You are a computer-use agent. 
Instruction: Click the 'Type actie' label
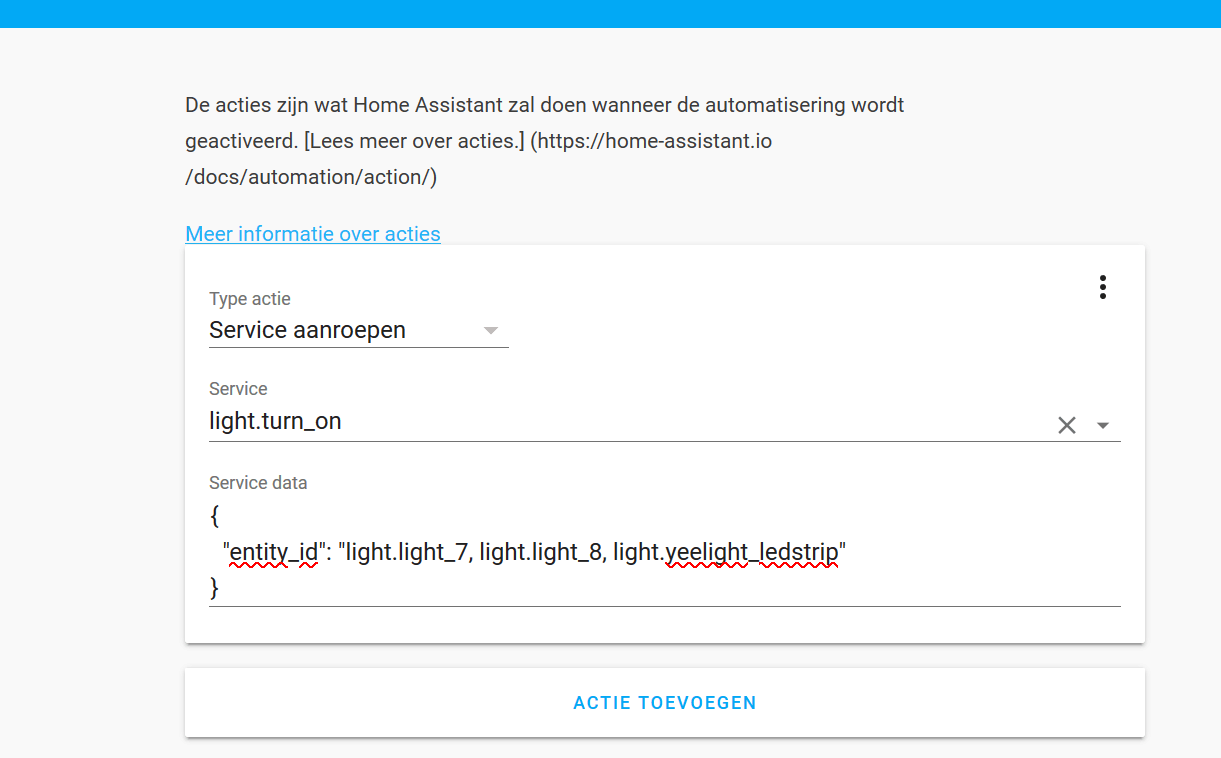tap(250, 299)
